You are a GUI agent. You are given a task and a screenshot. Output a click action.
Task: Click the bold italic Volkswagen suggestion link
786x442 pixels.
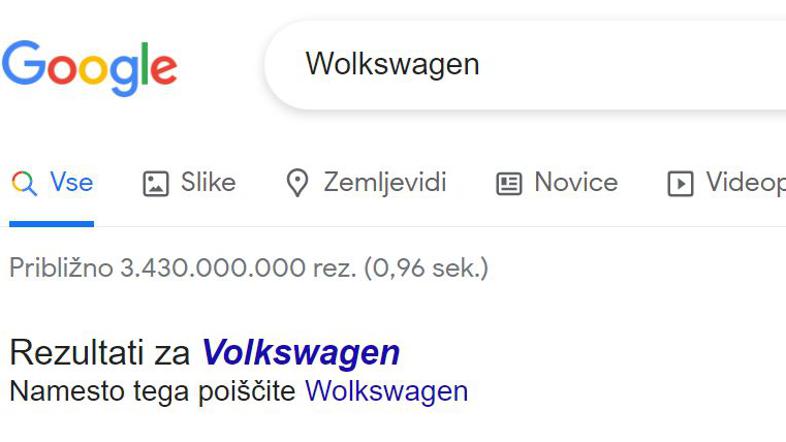[x=301, y=353]
